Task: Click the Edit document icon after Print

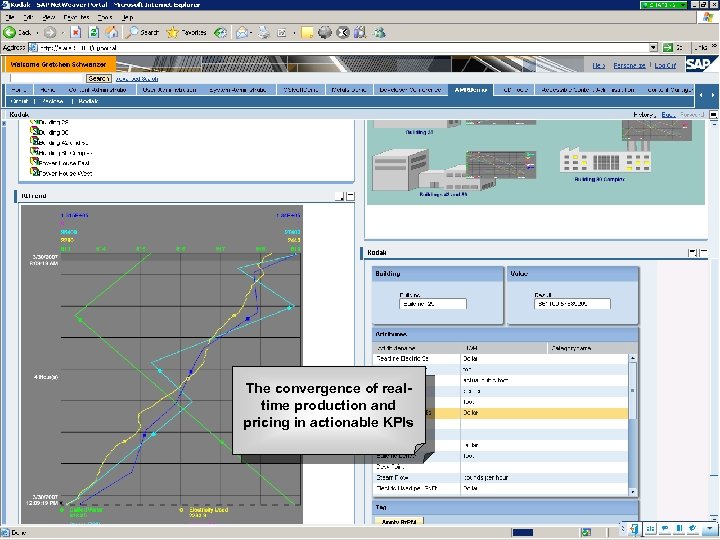Action: pos(281,33)
